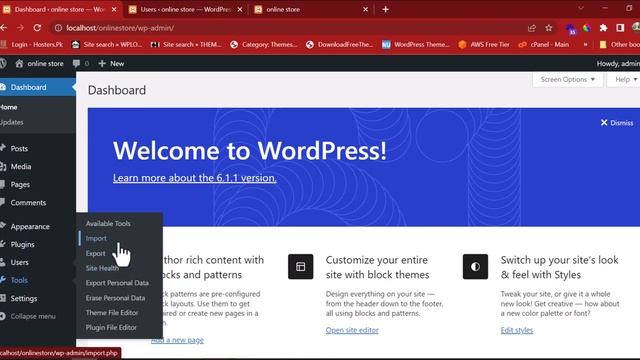Open Theme File Editor
The width and height of the screenshot is (640, 360).
(112, 313)
